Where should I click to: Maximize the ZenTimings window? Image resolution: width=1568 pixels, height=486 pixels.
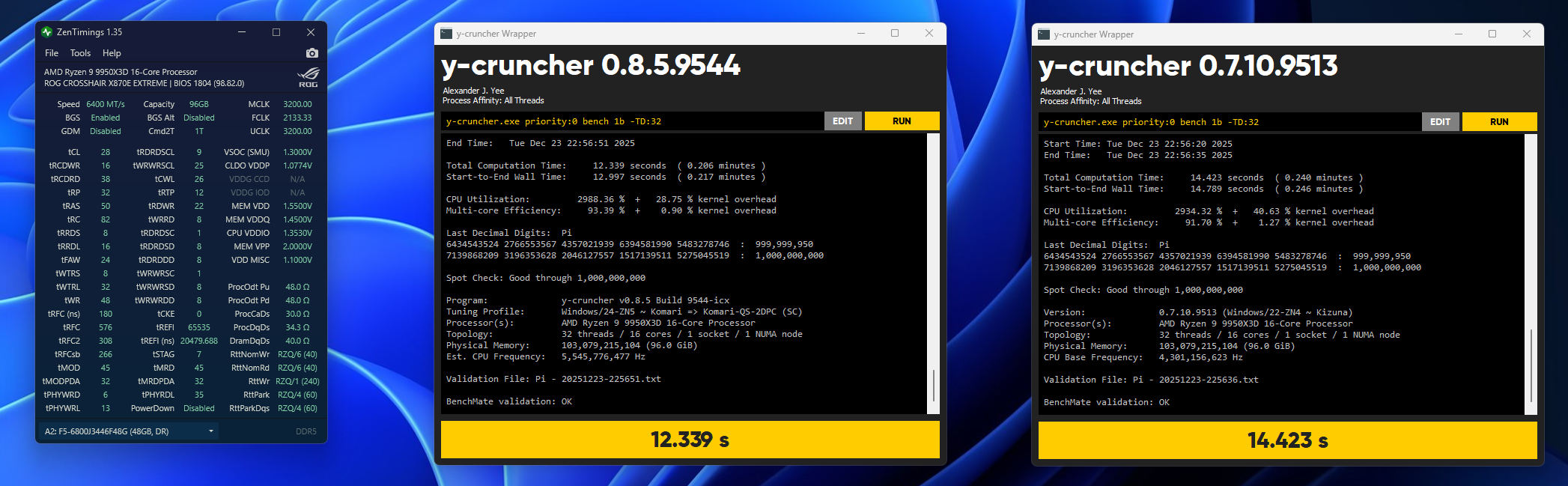[276, 32]
